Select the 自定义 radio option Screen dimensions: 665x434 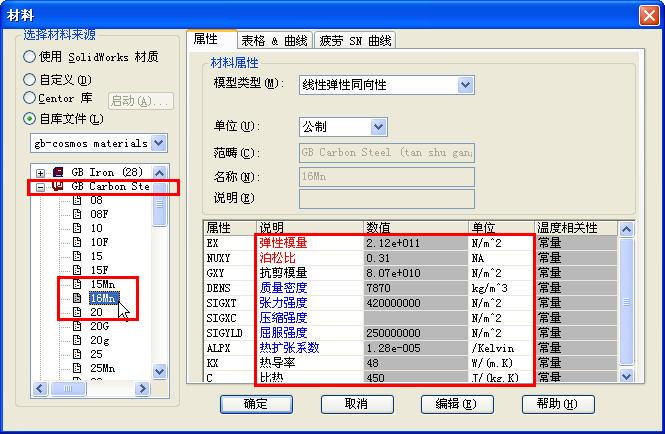click(29, 79)
